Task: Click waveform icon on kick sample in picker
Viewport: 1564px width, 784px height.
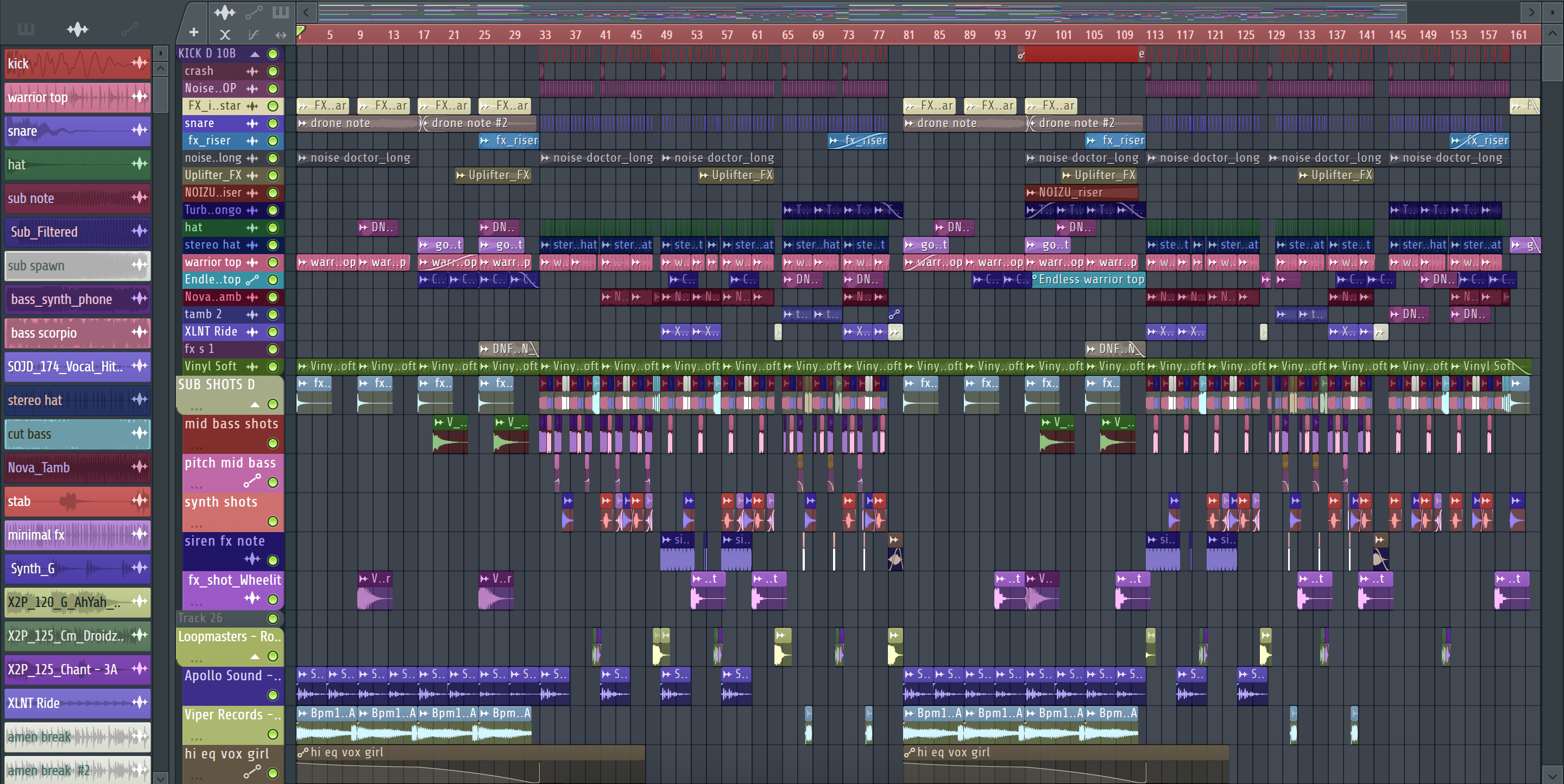Action: (x=140, y=62)
